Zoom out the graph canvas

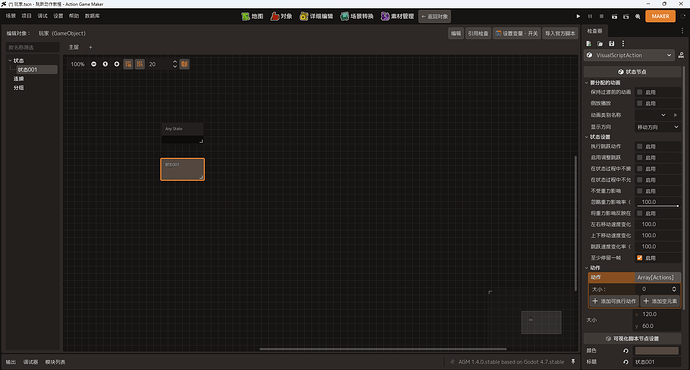pos(94,64)
